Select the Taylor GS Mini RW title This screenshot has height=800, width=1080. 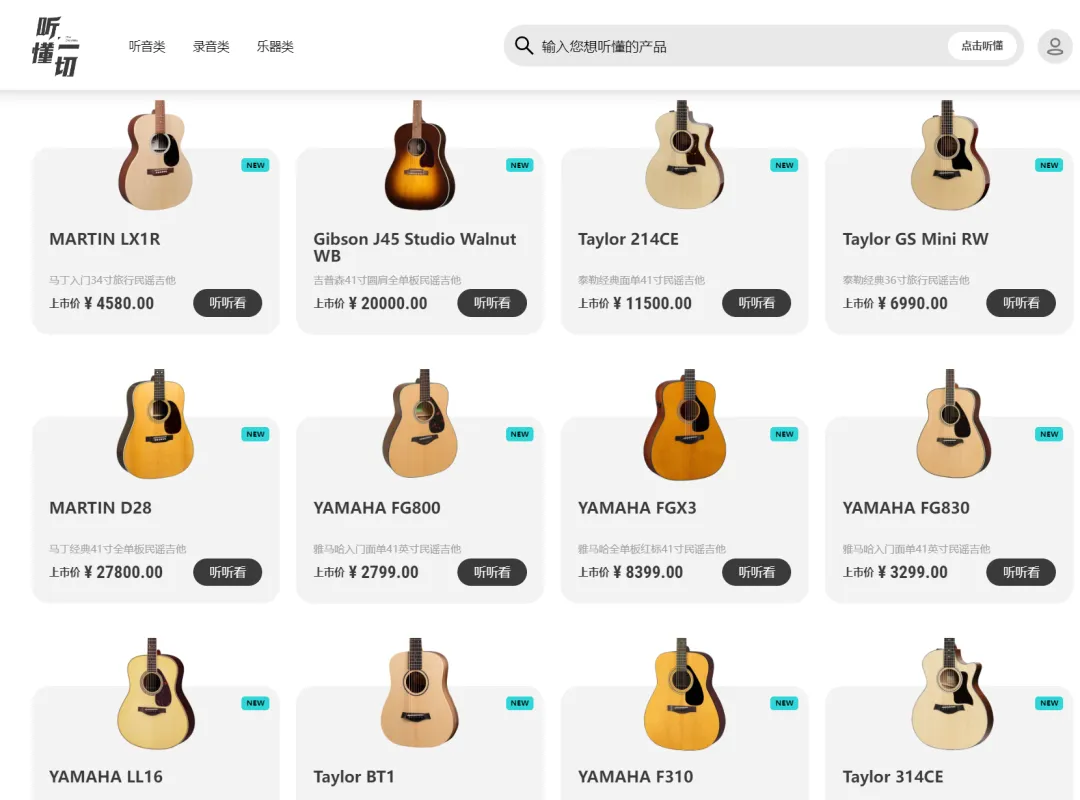pyautogui.click(x=915, y=239)
